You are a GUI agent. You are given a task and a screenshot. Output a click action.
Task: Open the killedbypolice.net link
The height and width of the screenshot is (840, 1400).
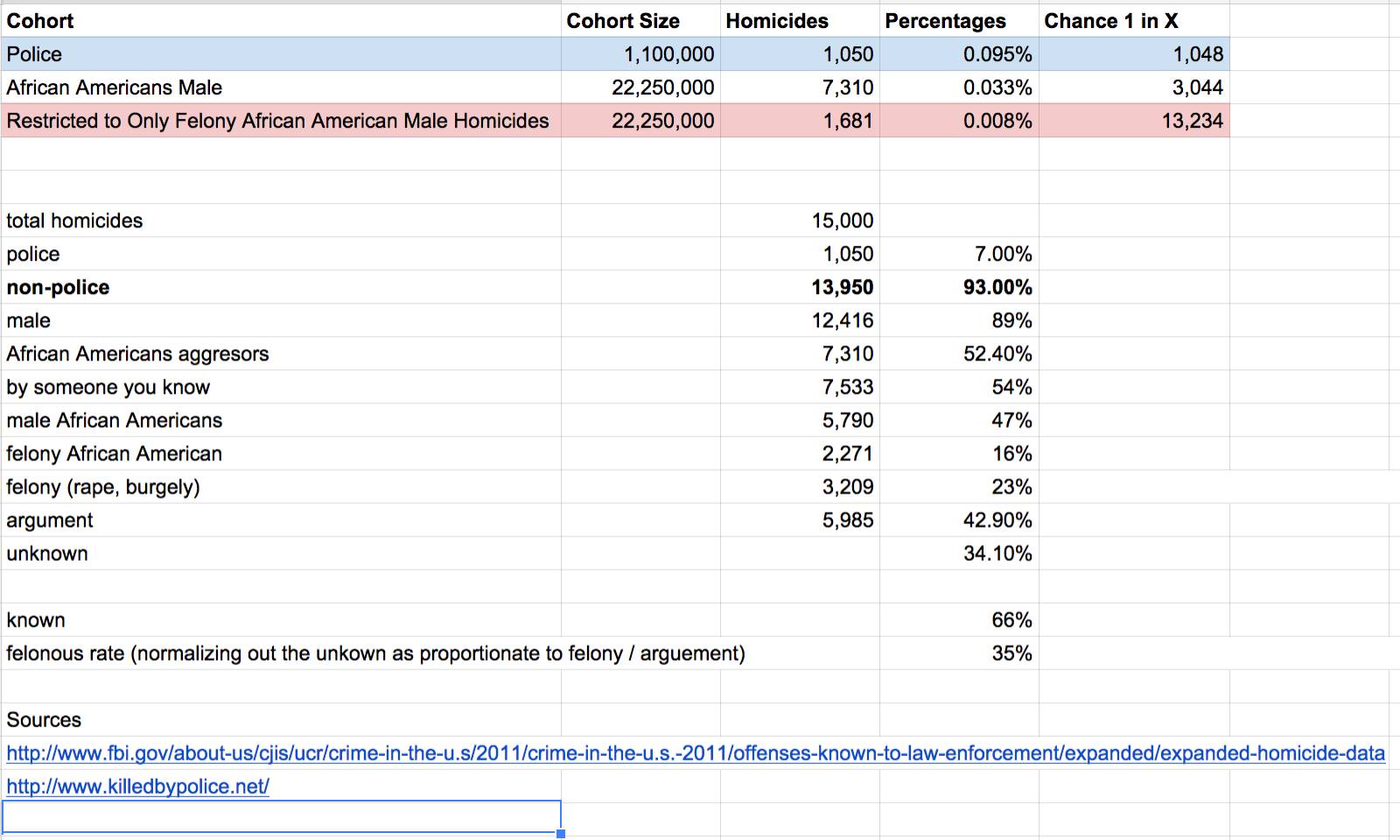pyautogui.click(x=137, y=787)
